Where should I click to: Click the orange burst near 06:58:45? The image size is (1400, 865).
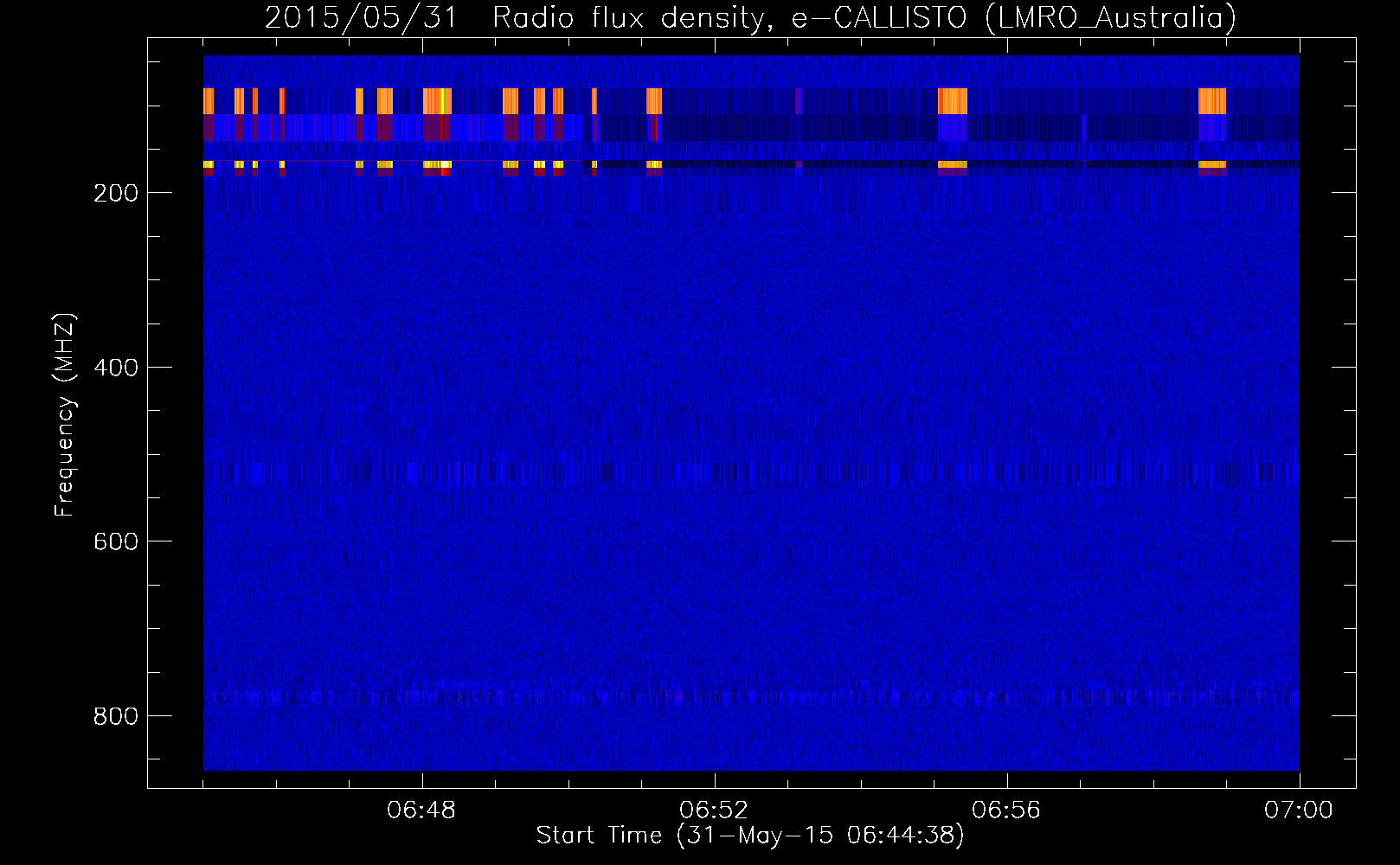(x=1212, y=101)
